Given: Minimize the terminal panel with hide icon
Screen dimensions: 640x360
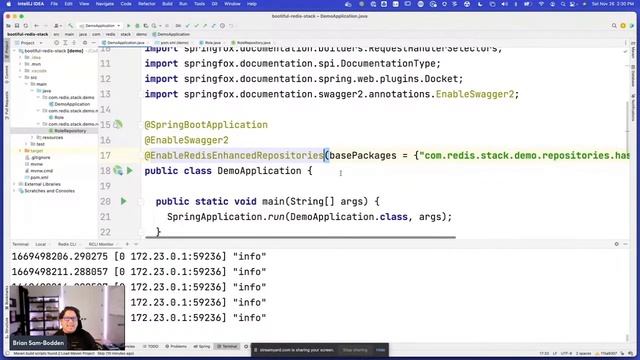Looking at the screenshot, I should pyautogui.click(x=625, y=244).
